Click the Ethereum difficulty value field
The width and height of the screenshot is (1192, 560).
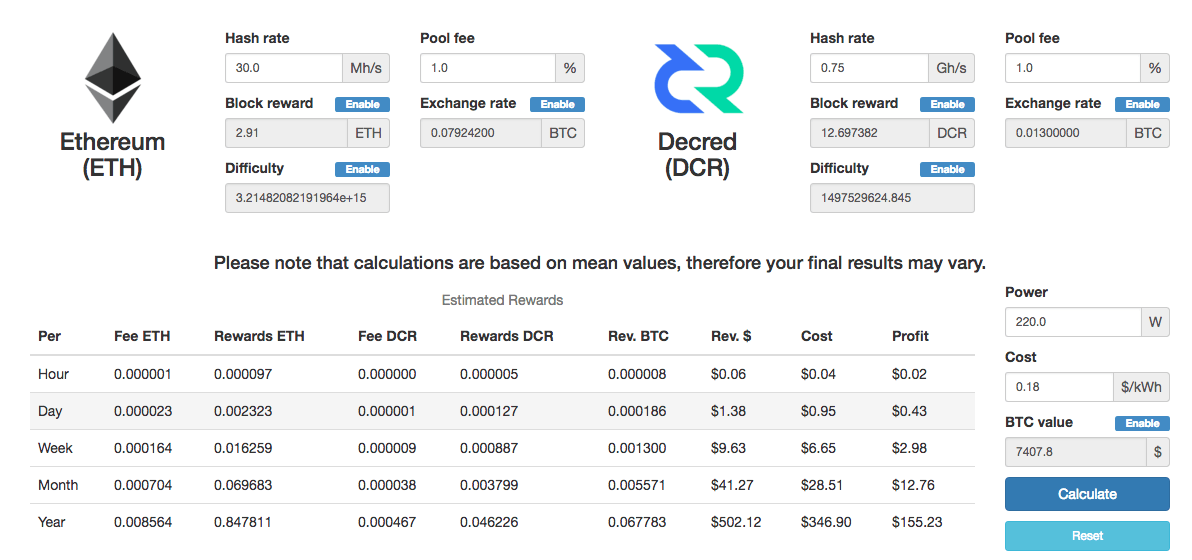click(x=307, y=198)
